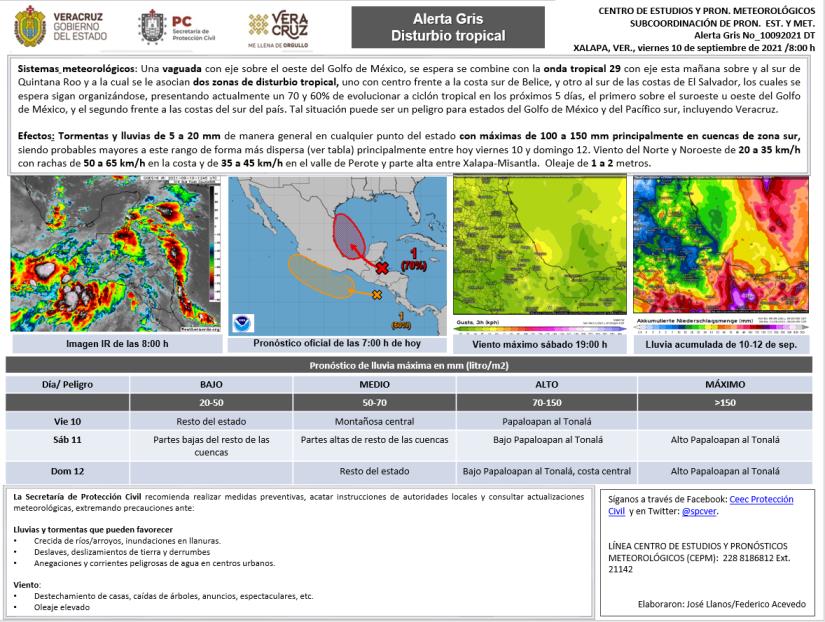
Task: Click the NOAA logo on the forecast map
Action: point(245,324)
